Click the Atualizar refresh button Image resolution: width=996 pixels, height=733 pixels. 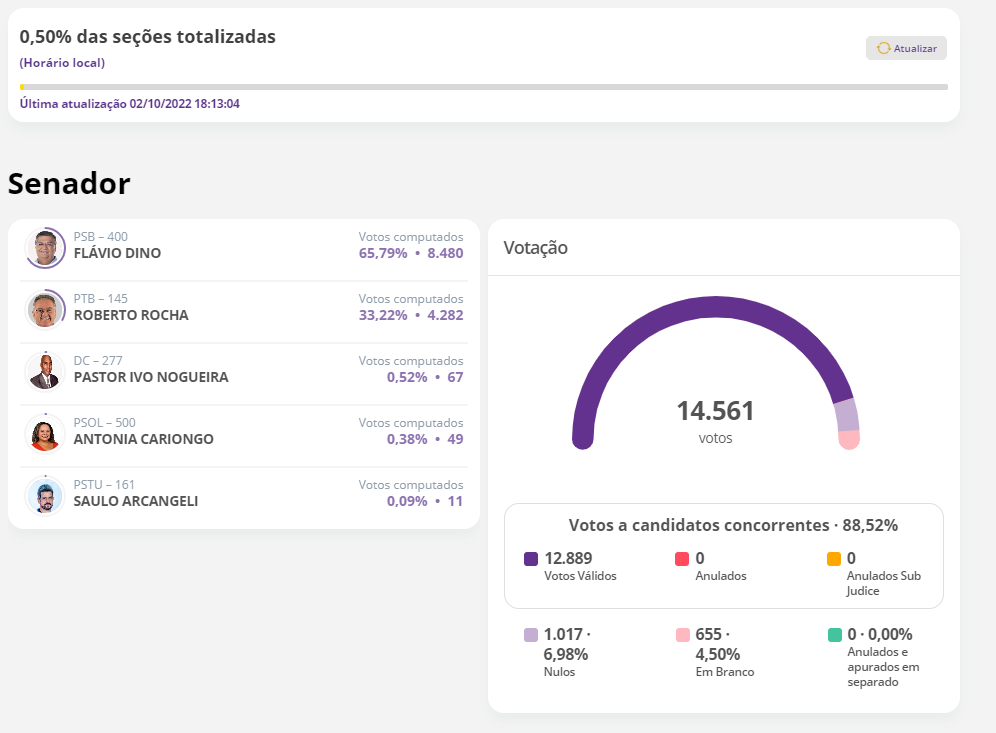tap(906, 48)
